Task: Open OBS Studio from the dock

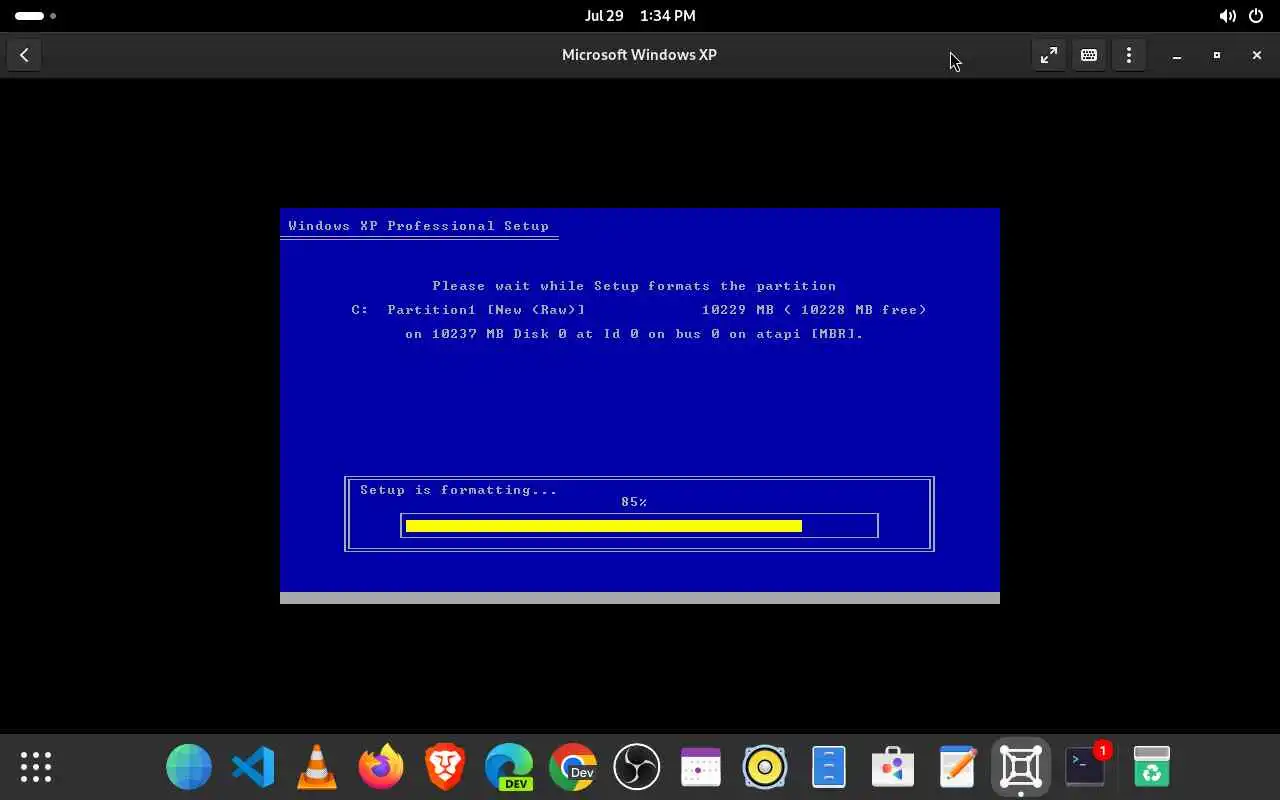Action: click(x=637, y=767)
